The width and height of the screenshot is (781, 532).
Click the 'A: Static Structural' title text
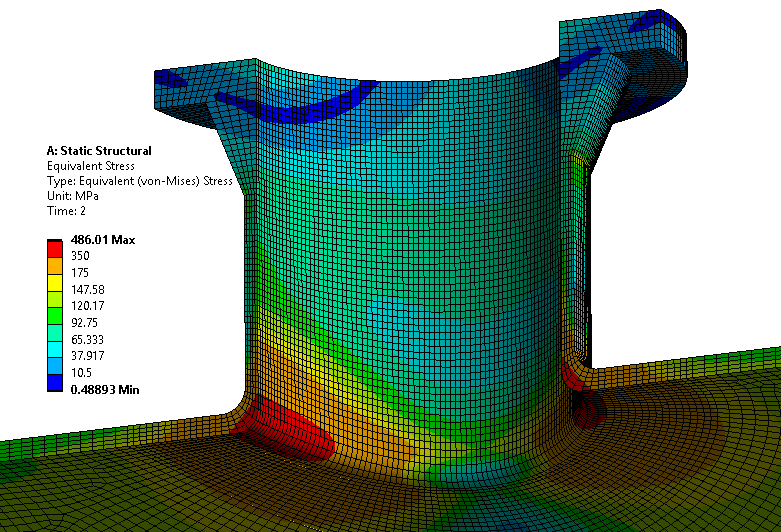click(99, 151)
